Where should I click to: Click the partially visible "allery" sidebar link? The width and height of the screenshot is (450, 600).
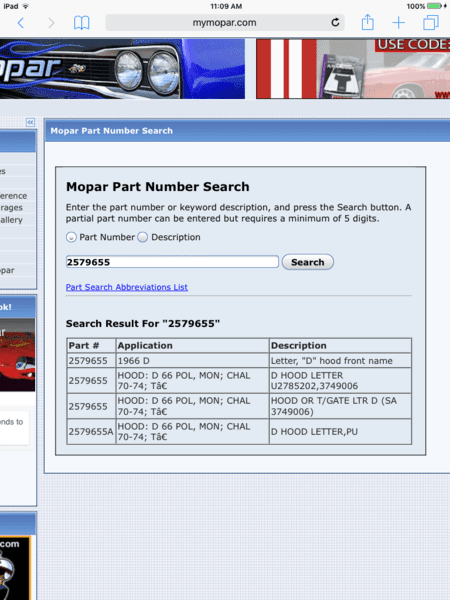[x=11, y=220]
